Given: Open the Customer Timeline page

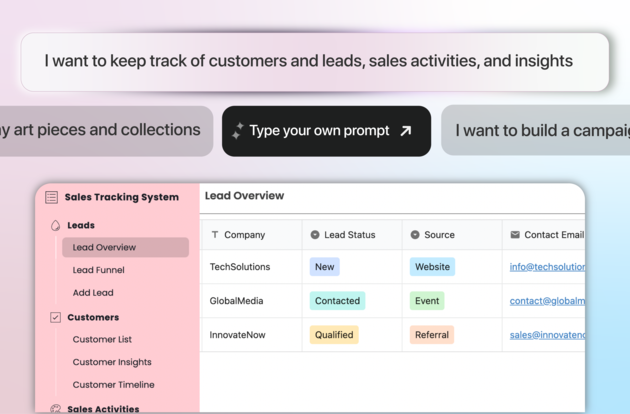Looking at the screenshot, I should pyautogui.click(x=113, y=385).
